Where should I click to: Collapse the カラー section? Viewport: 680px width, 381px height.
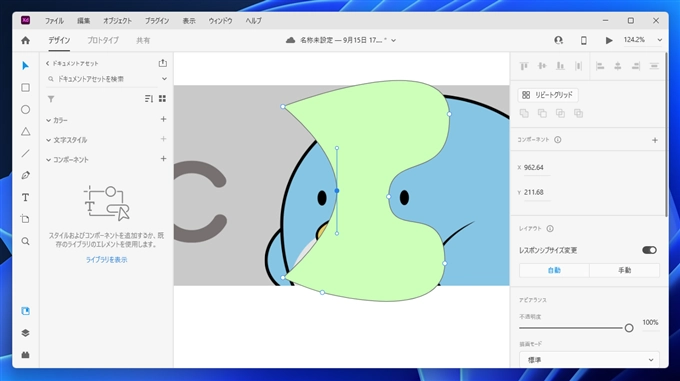[x=49, y=120]
